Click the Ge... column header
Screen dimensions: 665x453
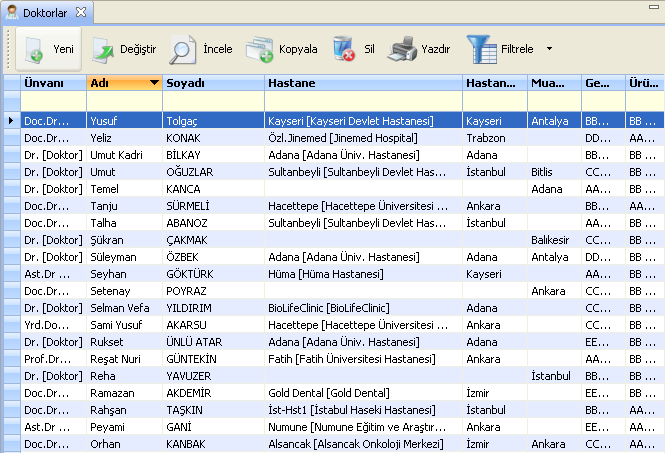(x=603, y=83)
